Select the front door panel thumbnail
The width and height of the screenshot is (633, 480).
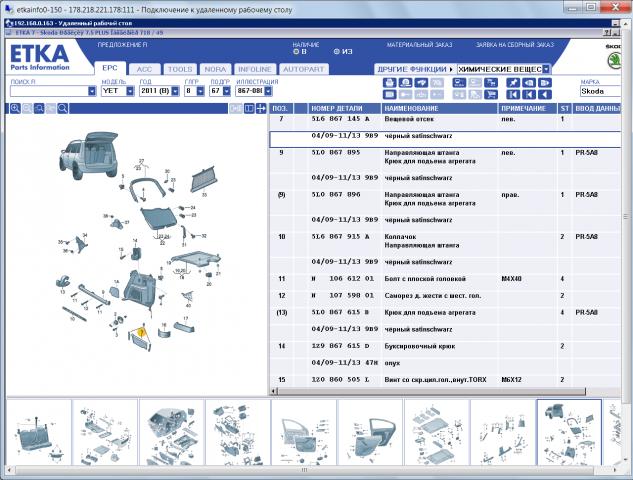[304, 432]
